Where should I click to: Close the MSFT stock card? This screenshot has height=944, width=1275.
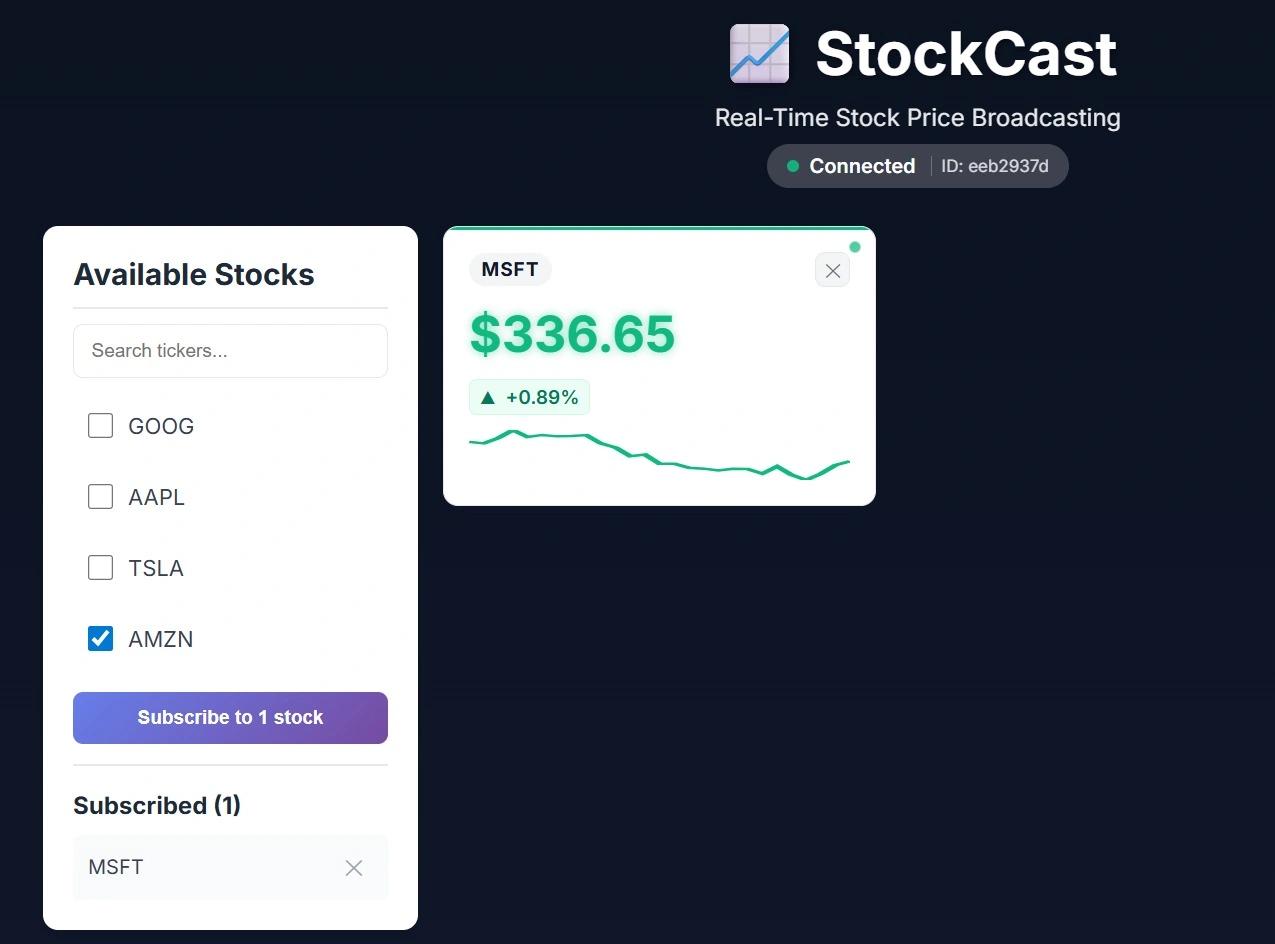(832, 270)
